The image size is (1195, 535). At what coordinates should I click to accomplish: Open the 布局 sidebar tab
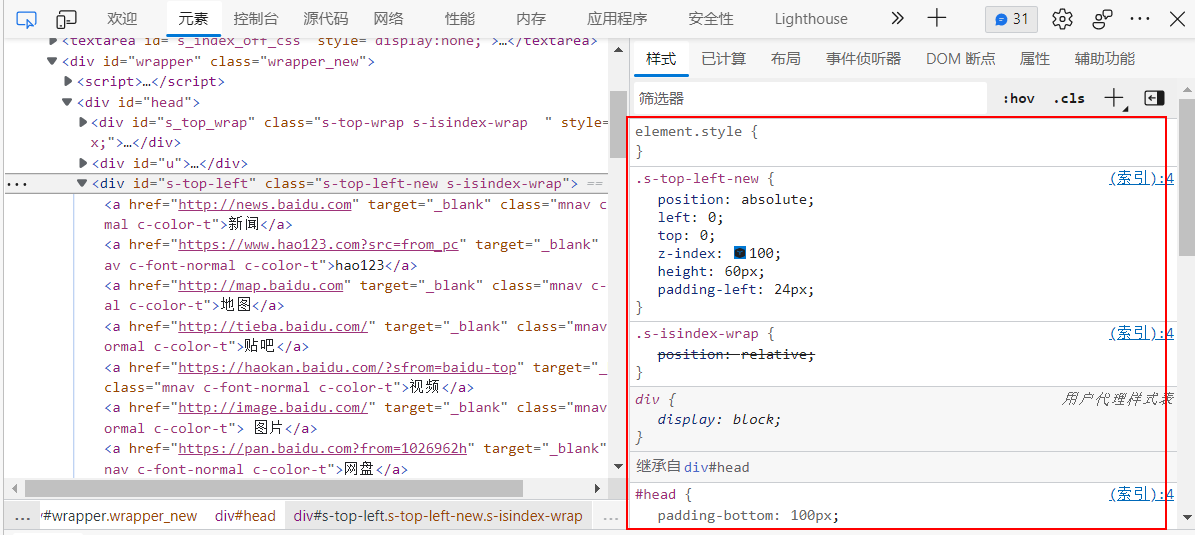pyautogui.click(x=785, y=59)
